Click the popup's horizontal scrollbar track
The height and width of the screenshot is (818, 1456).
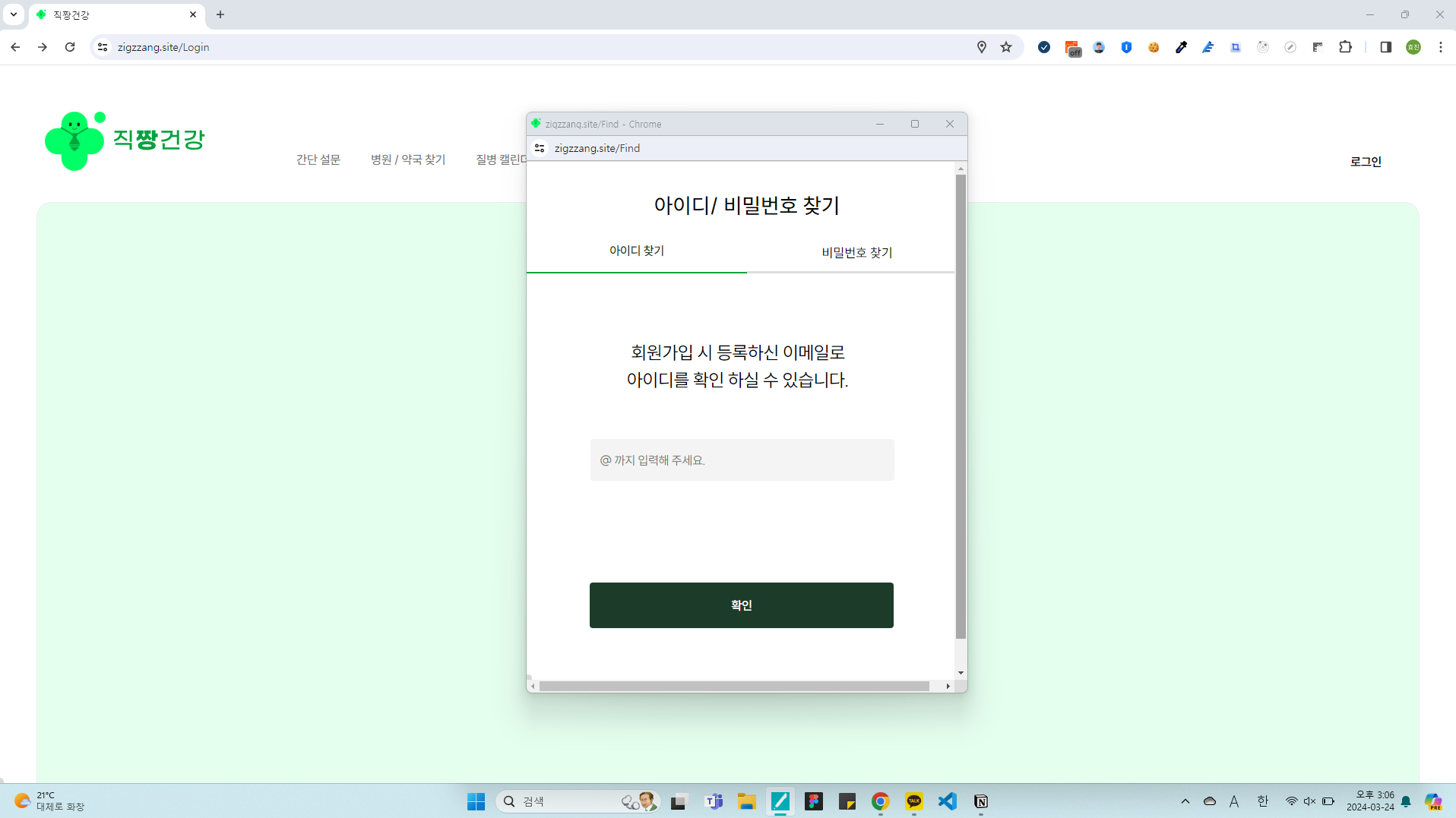click(734, 687)
